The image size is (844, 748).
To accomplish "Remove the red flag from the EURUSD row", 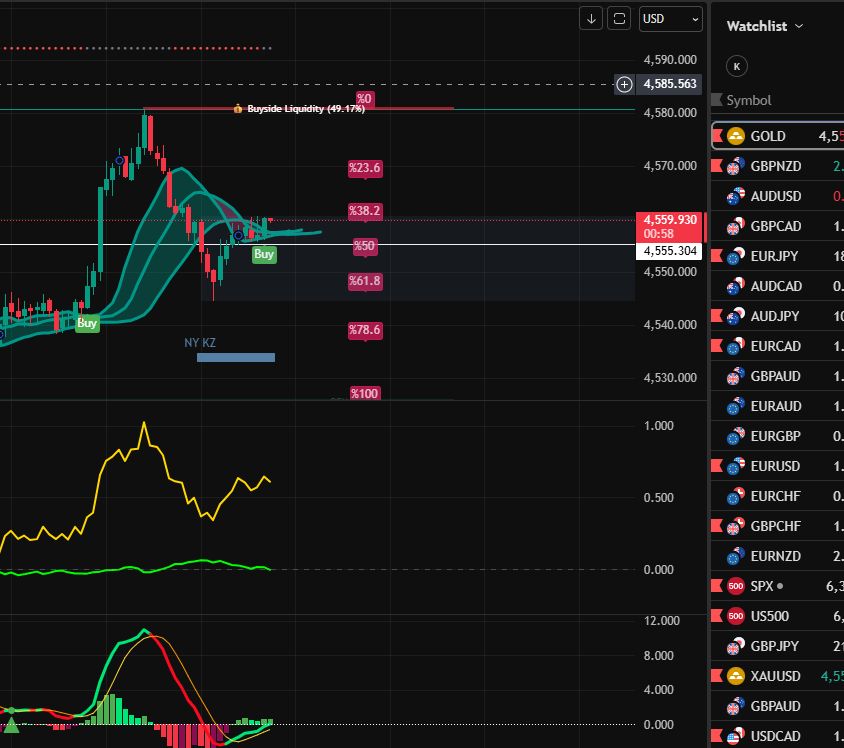I will pos(716,466).
